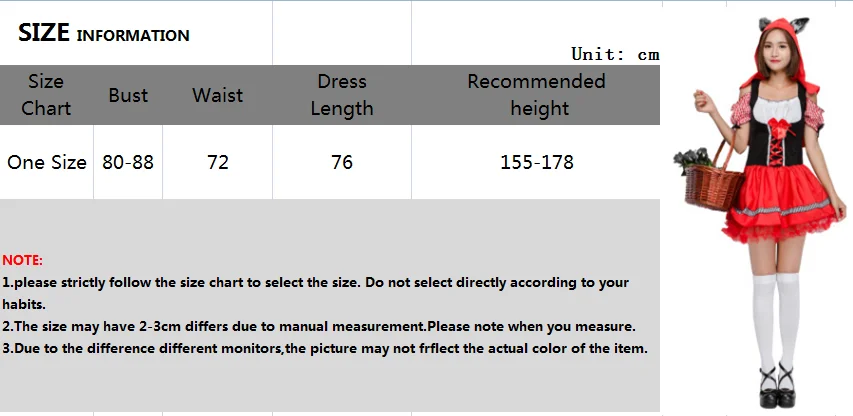Viewport: 853px width, 416px height.
Task: Select the One Size row cell
Action: tap(47, 162)
